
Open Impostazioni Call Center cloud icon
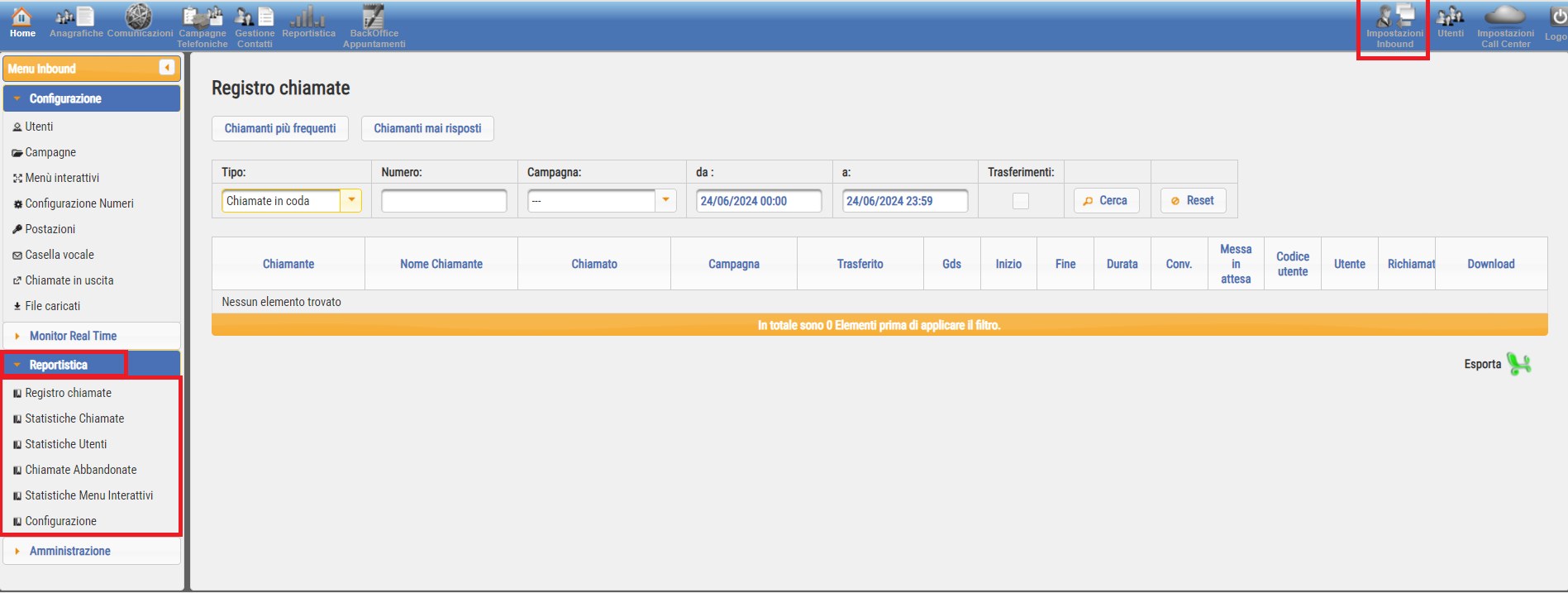tap(1505, 25)
